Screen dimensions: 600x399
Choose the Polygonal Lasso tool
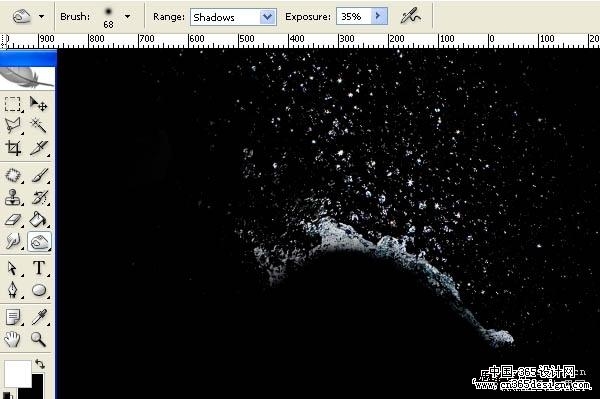(x=13, y=125)
